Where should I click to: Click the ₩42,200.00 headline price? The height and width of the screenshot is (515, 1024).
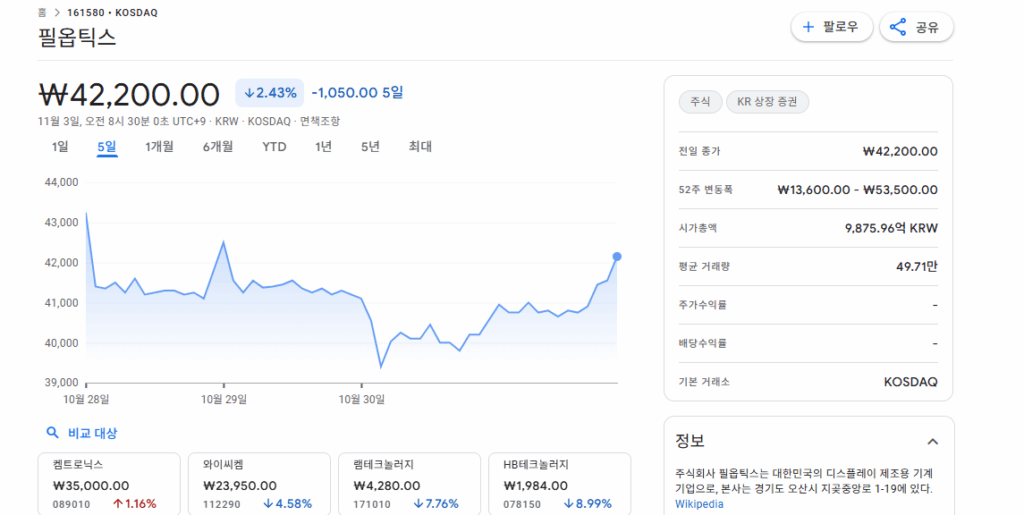(129, 94)
